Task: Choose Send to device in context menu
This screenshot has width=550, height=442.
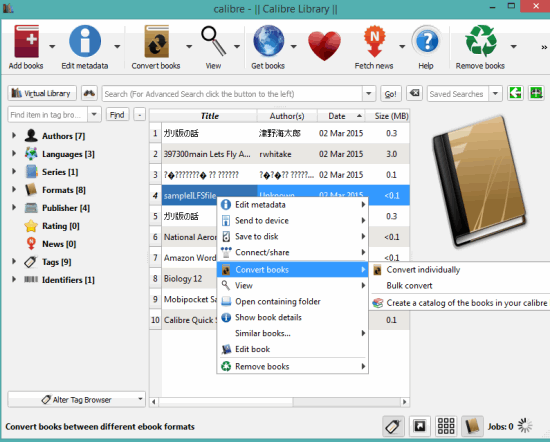Action: point(293,220)
